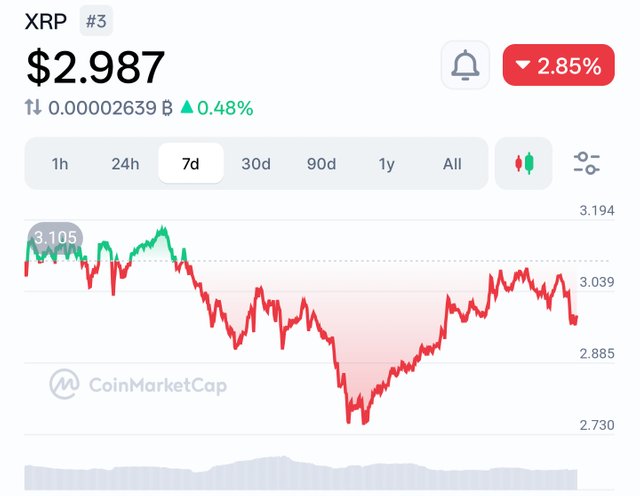The image size is (640, 496).
Task: Show the All time chart range
Action: coord(452,164)
